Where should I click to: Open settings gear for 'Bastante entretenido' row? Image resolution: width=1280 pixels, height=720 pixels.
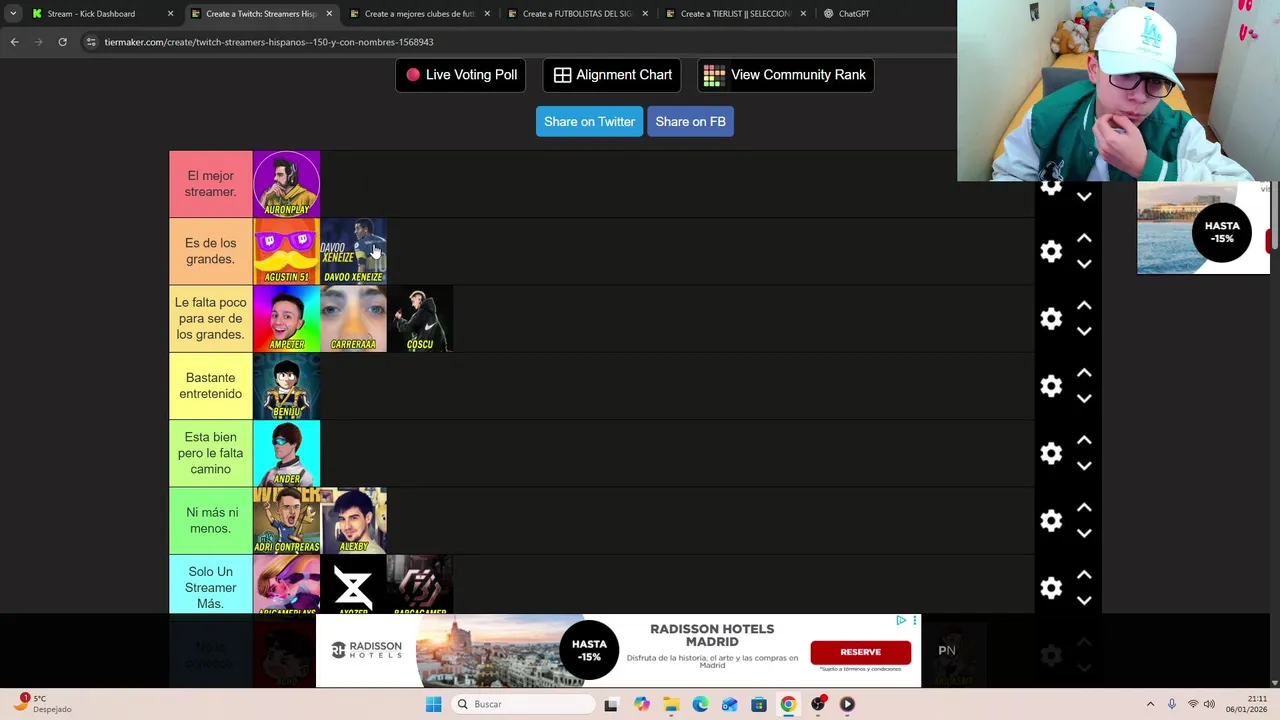pyautogui.click(x=1051, y=386)
